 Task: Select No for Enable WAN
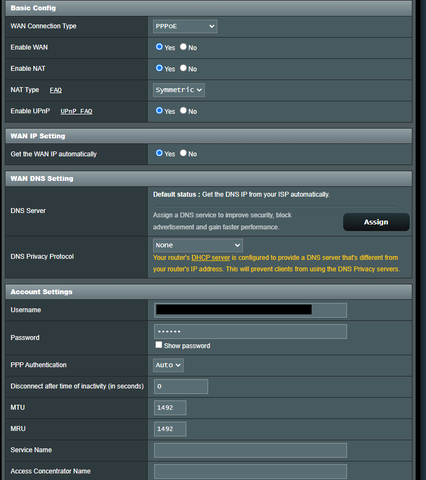183,47
